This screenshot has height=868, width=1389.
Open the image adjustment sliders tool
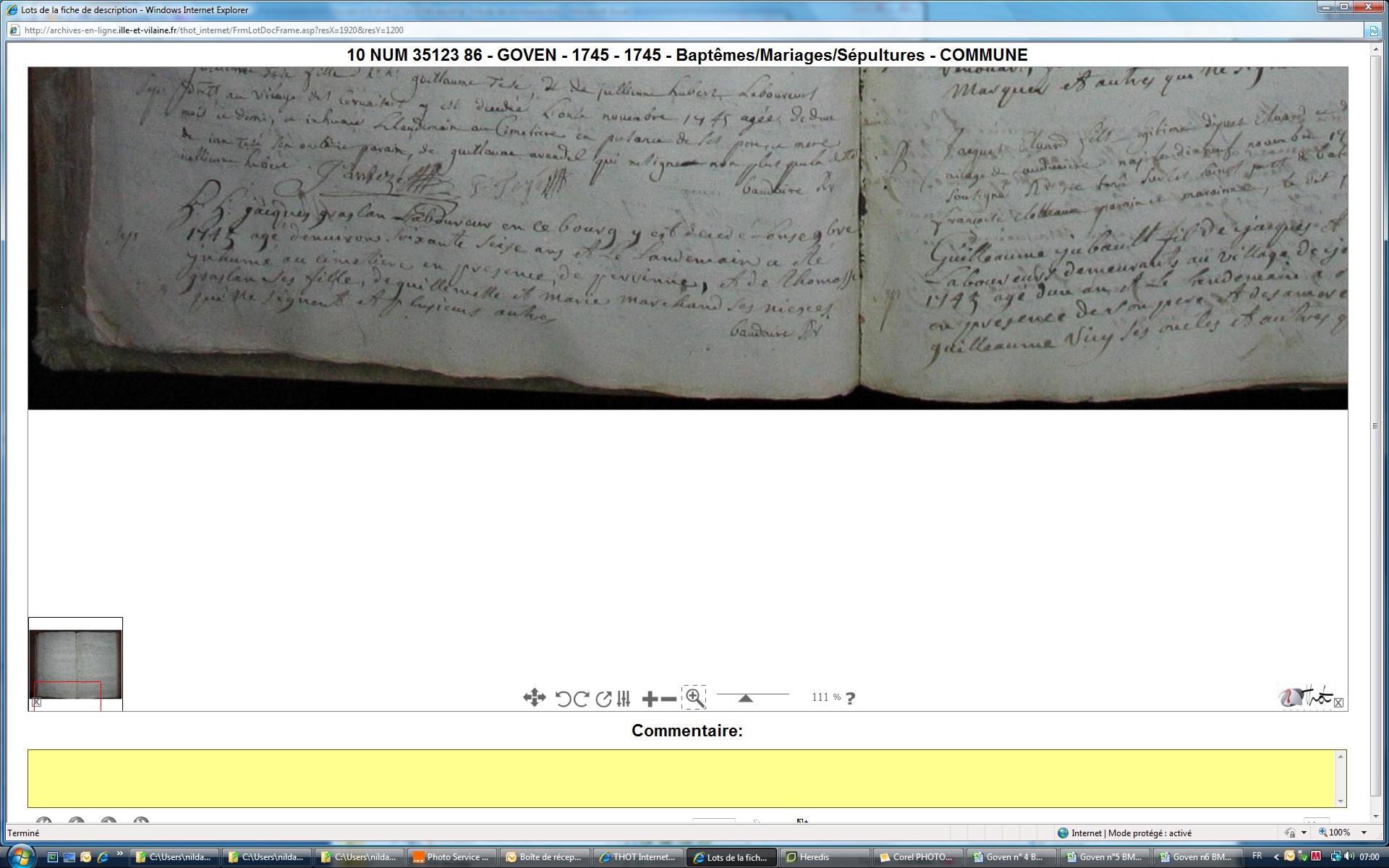624,699
